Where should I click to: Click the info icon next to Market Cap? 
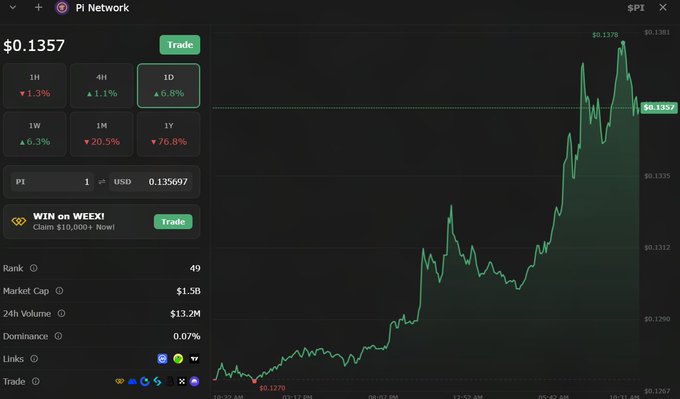[x=59, y=291]
